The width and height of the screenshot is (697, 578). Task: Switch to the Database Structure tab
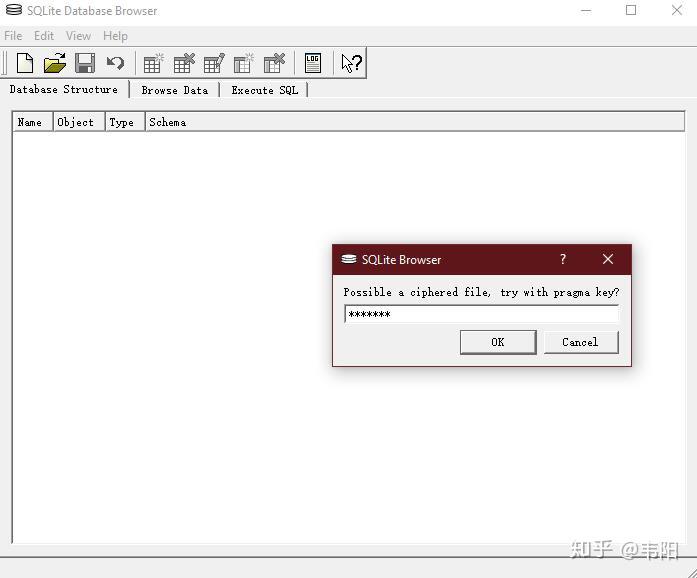[x=64, y=89]
